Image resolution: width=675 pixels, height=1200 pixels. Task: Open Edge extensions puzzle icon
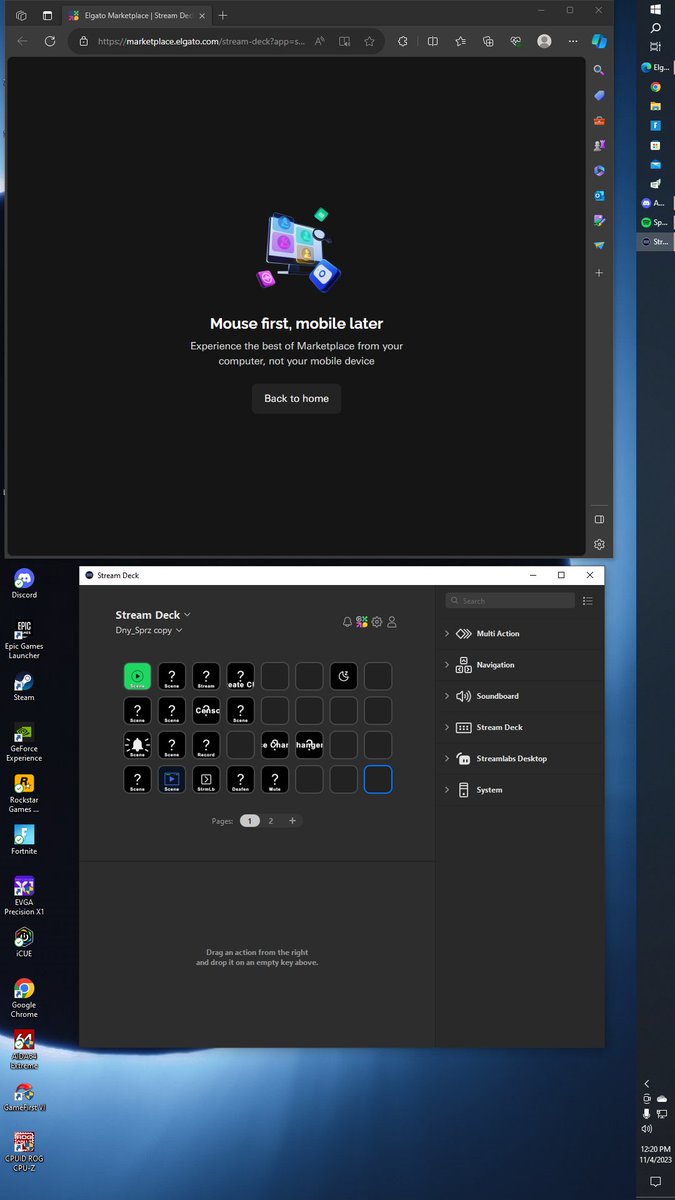(x=402, y=41)
